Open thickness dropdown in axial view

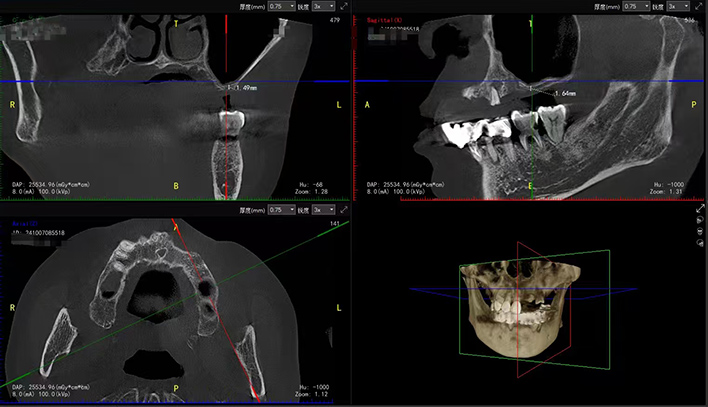tap(280, 210)
